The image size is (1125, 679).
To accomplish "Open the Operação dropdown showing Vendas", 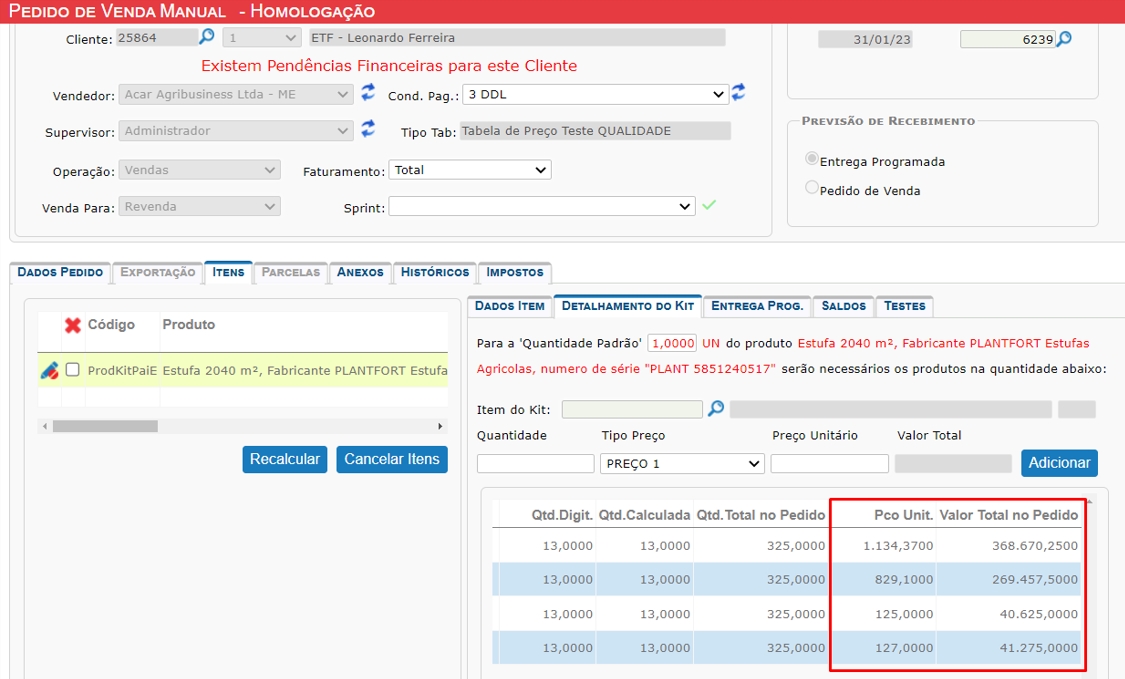I will pos(199,170).
